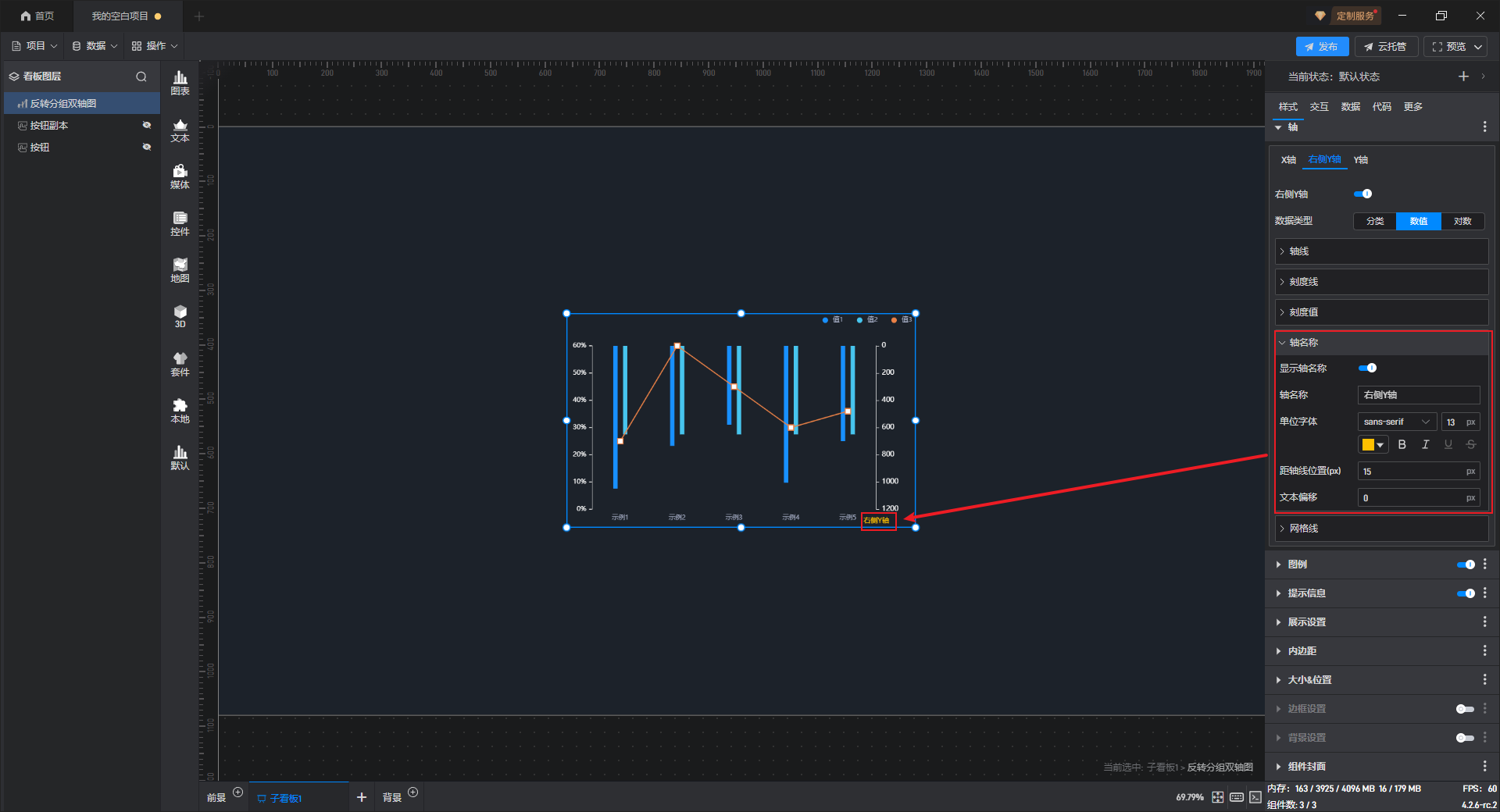The height and width of the screenshot is (812, 1500).
Task: Click the italic text formatting icon
Action: 1425,444
